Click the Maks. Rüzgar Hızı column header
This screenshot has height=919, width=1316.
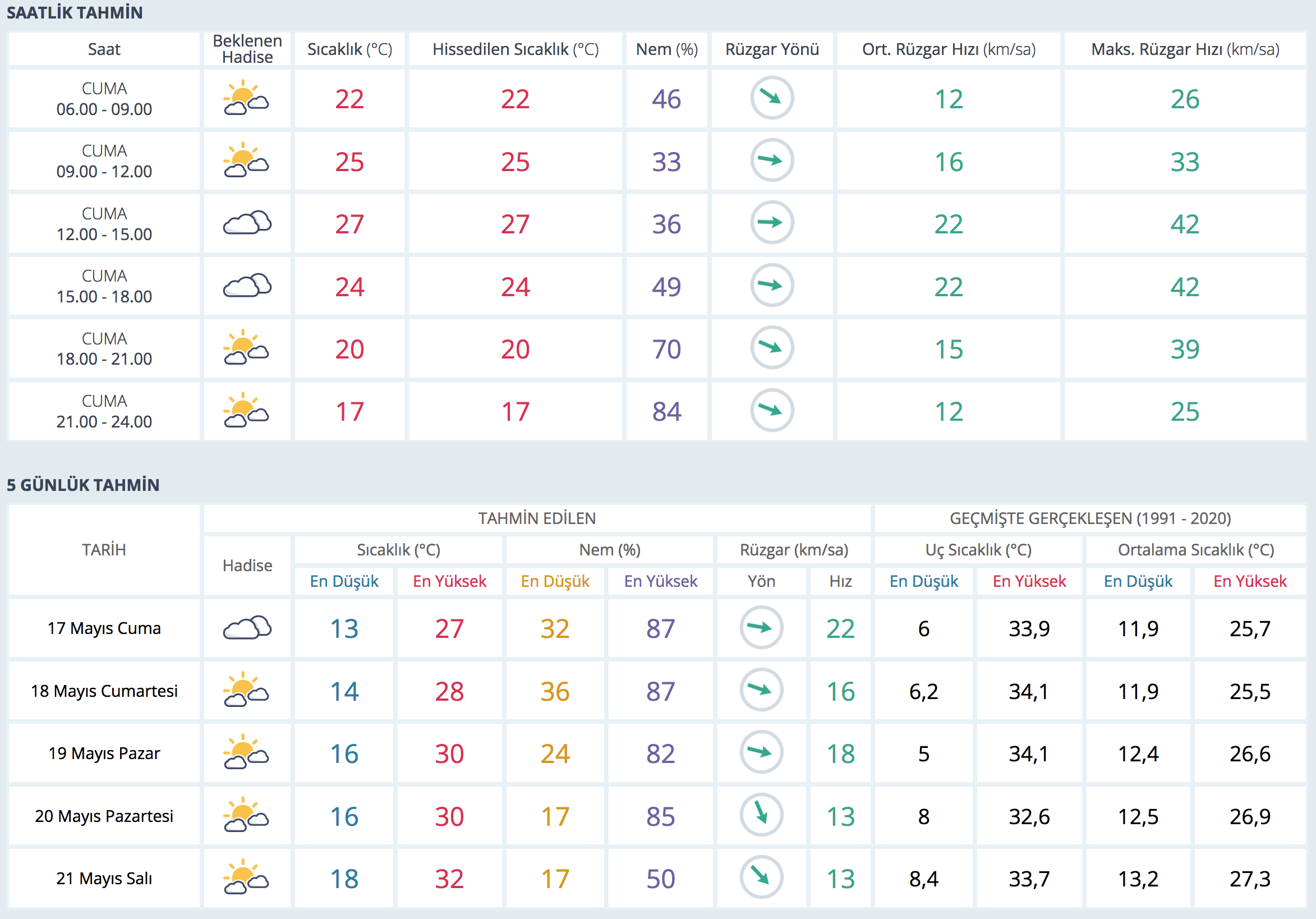(1185, 49)
